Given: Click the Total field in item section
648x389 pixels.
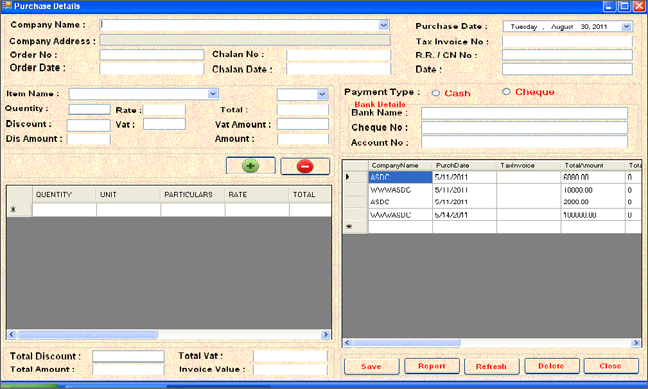Looking at the screenshot, I should pos(303,110).
